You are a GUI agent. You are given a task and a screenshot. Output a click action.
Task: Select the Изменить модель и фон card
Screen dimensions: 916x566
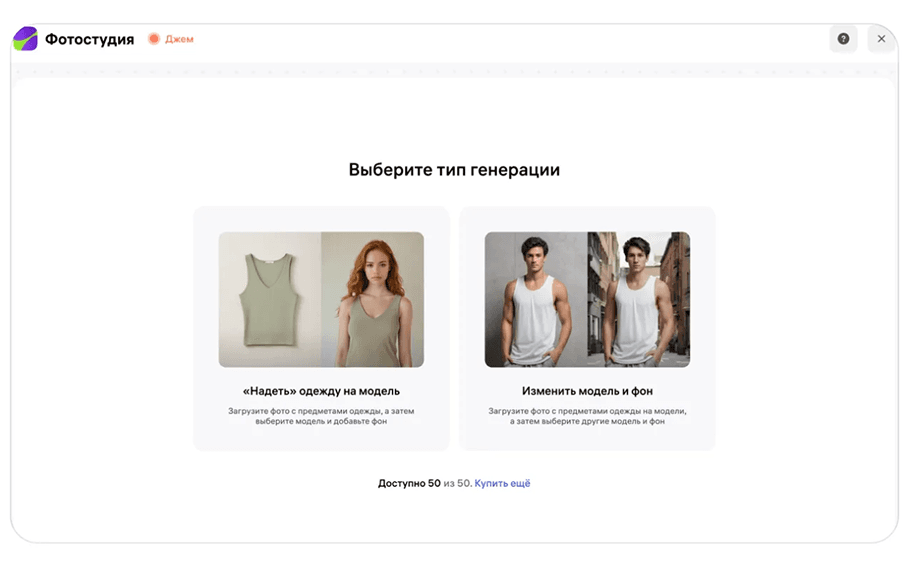(587, 328)
